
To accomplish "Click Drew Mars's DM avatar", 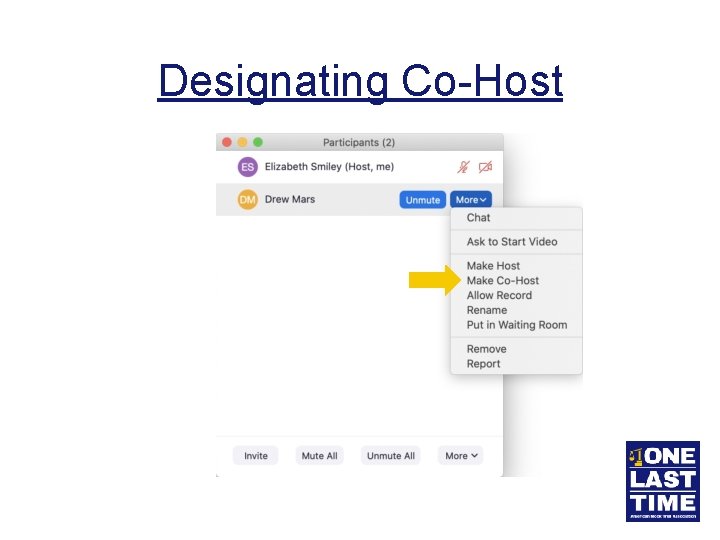I will tap(248, 200).
